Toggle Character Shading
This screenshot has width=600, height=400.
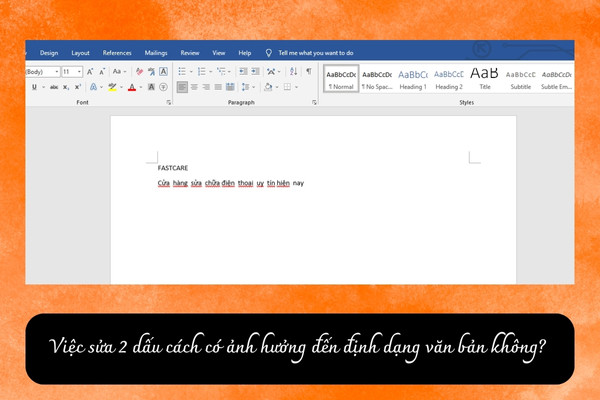pyautogui.click(x=152, y=87)
